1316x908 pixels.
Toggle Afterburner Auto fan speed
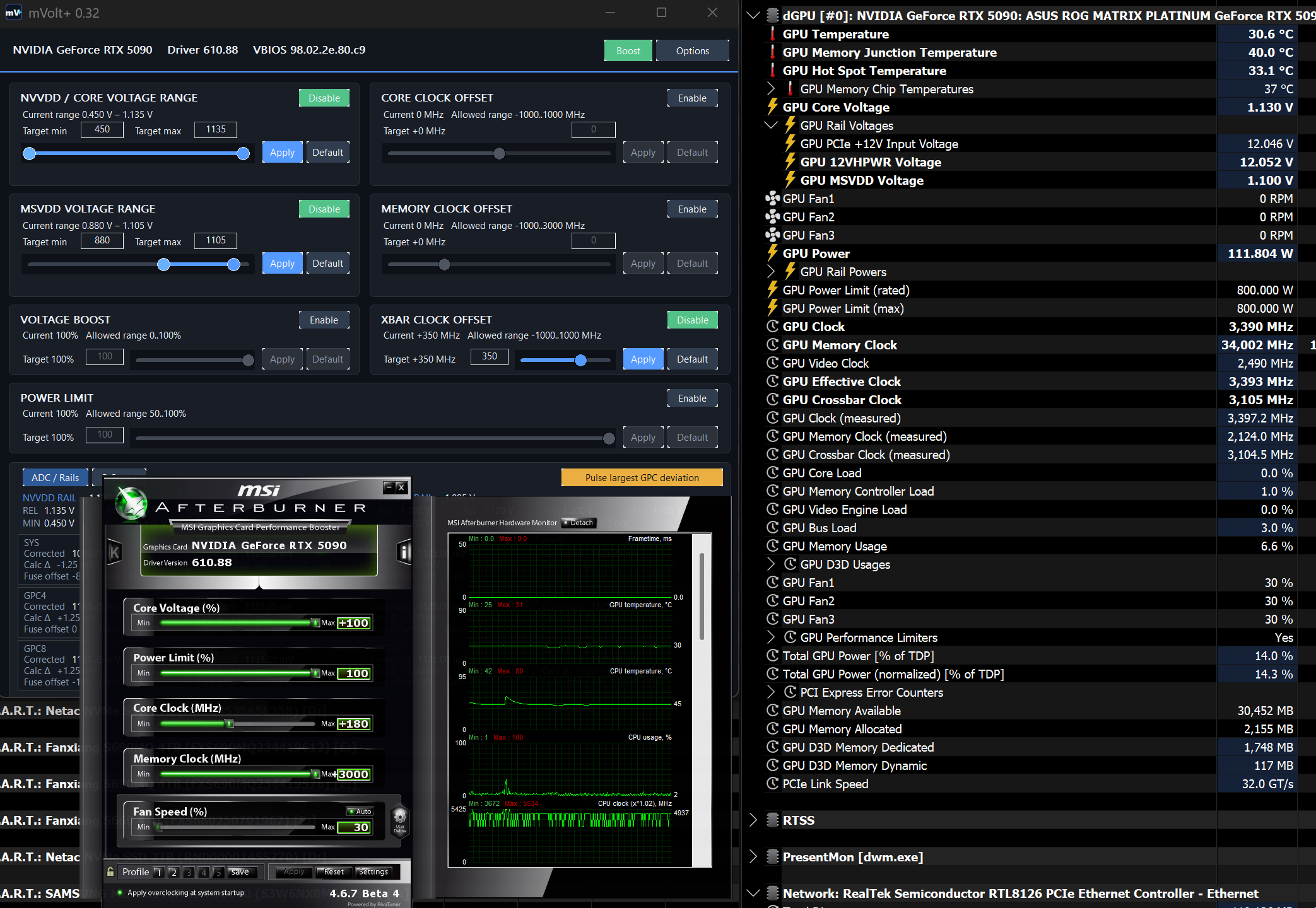pyautogui.click(x=360, y=812)
